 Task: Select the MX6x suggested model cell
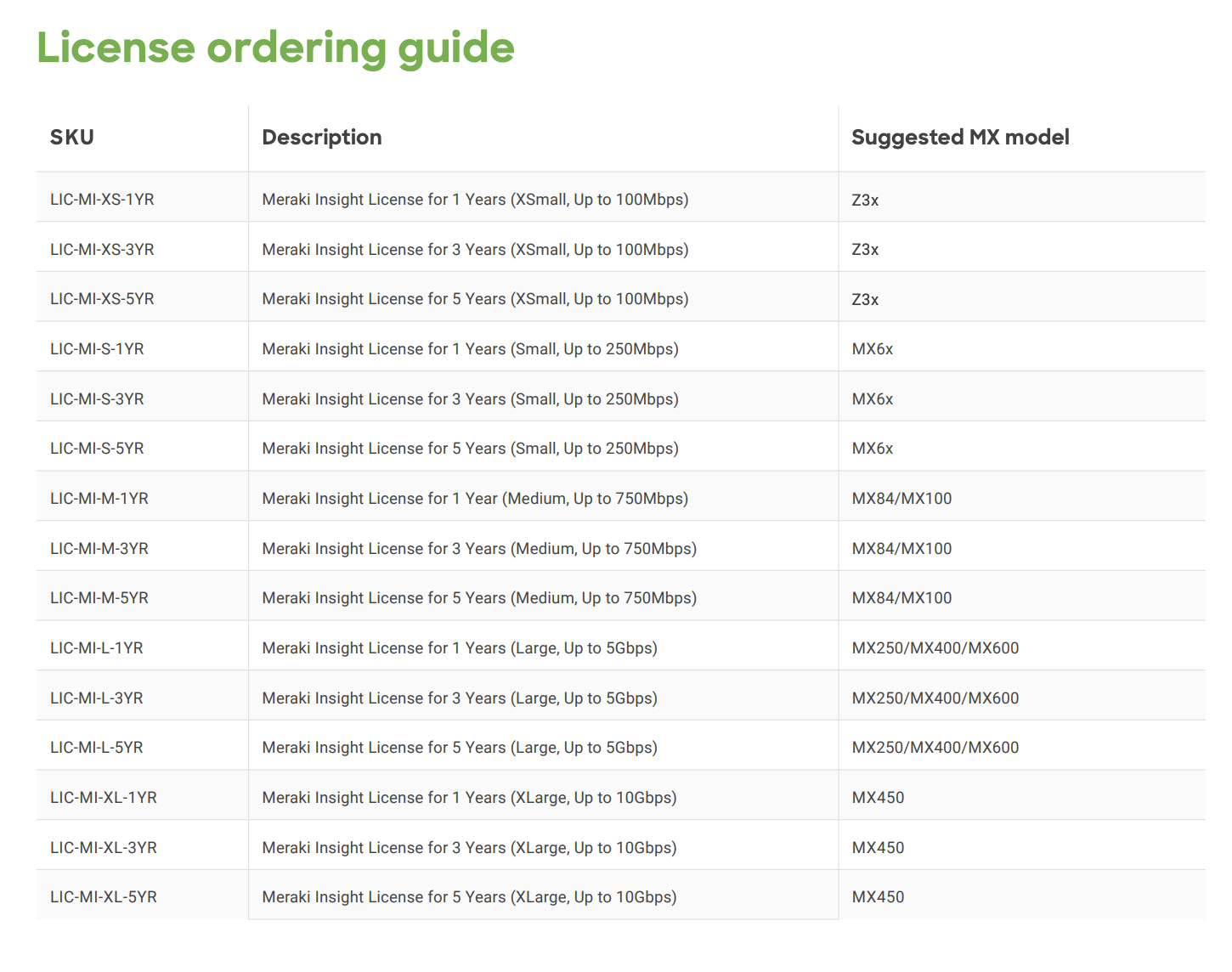[x=873, y=348]
